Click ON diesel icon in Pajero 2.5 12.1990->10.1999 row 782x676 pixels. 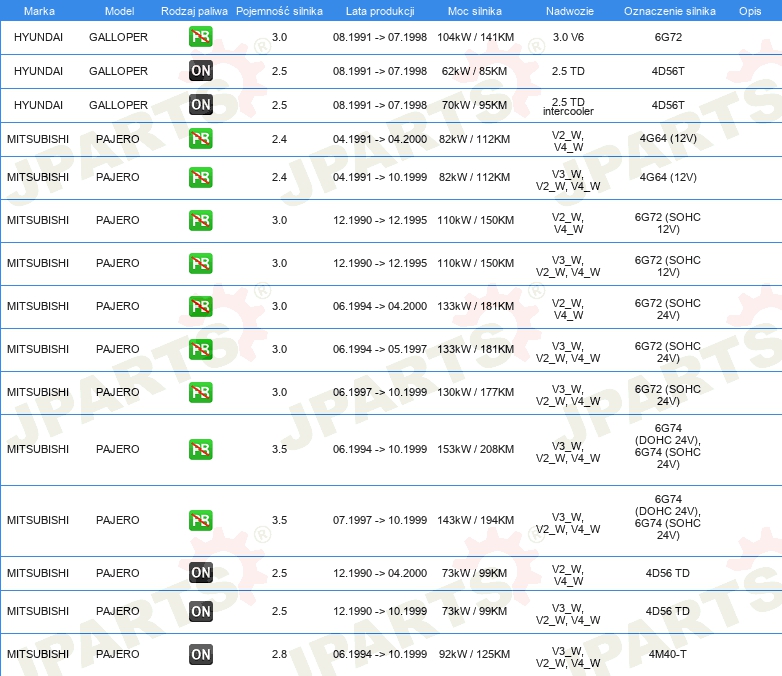click(x=200, y=612)
